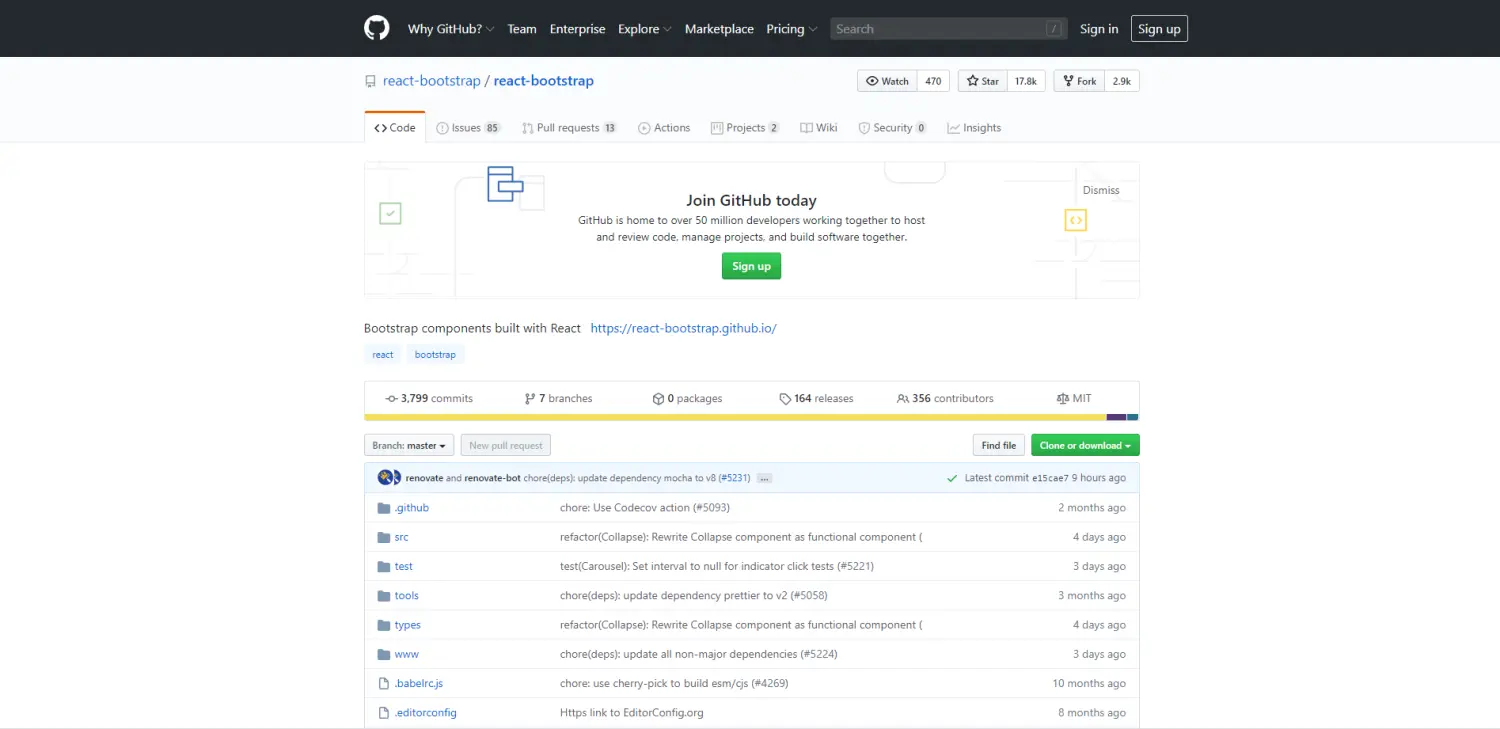Click the tools folder icon
This screenshot has height=729, width=1500.
[x=383, y=596]
